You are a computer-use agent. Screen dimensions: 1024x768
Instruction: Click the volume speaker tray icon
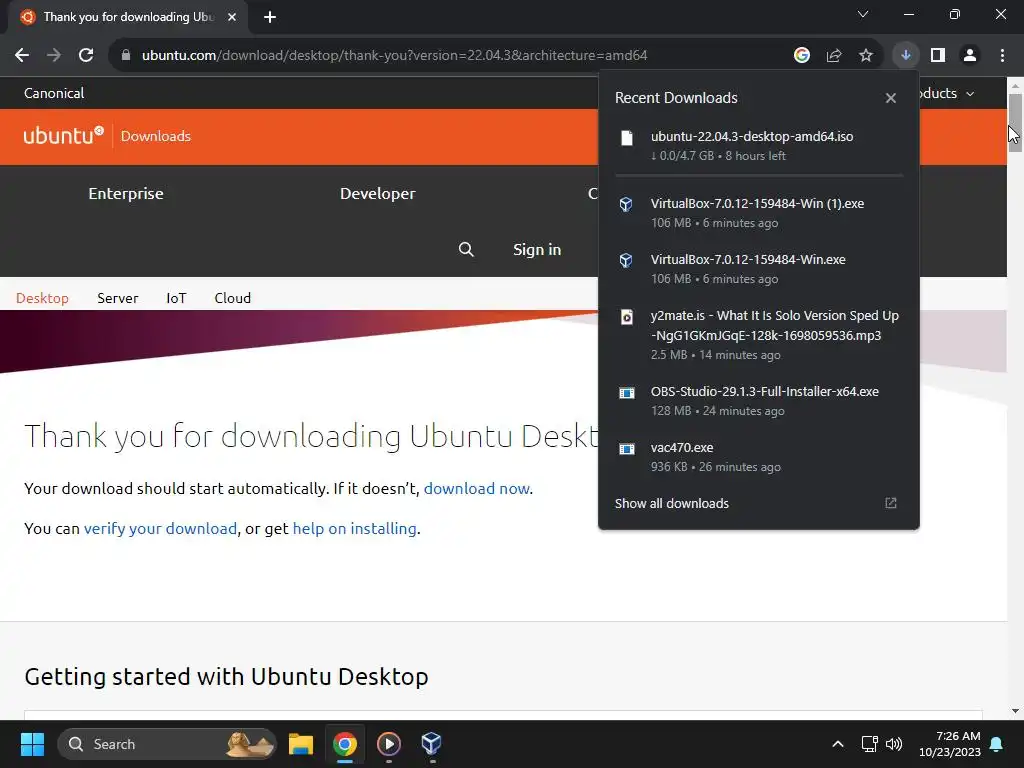point(894,744)
